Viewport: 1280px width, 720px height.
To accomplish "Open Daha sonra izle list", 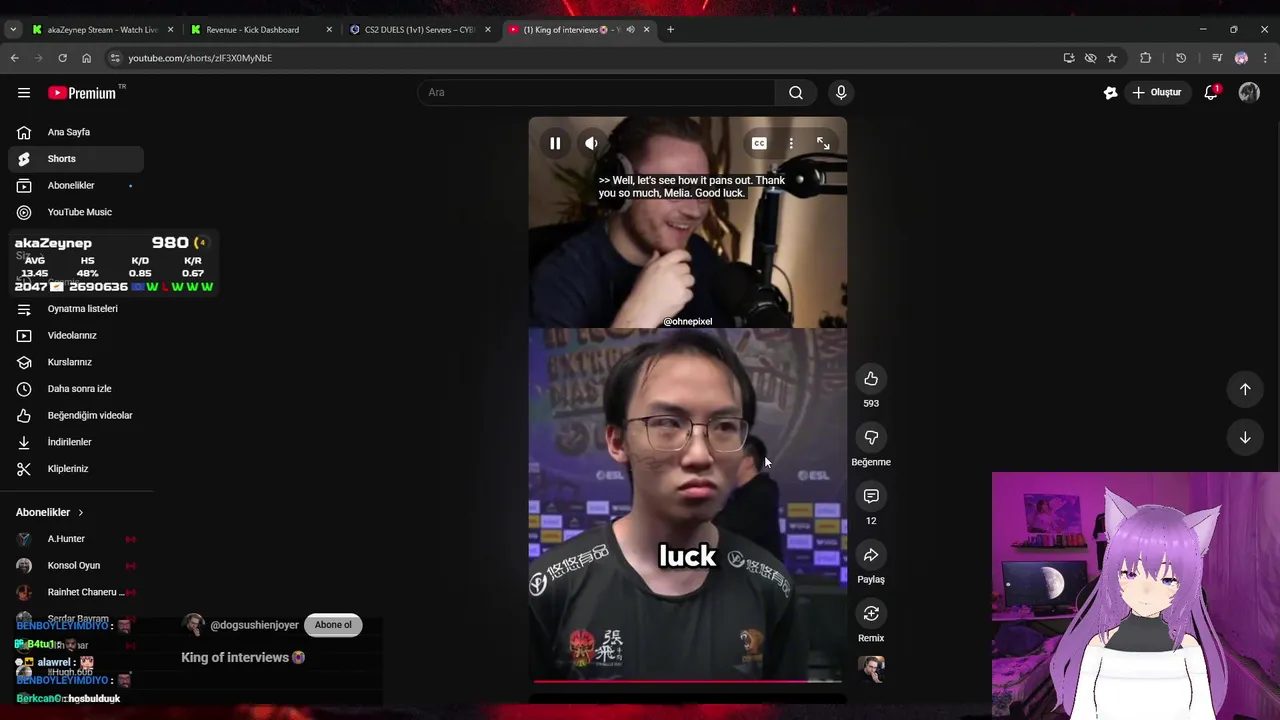I will (76, 389).
